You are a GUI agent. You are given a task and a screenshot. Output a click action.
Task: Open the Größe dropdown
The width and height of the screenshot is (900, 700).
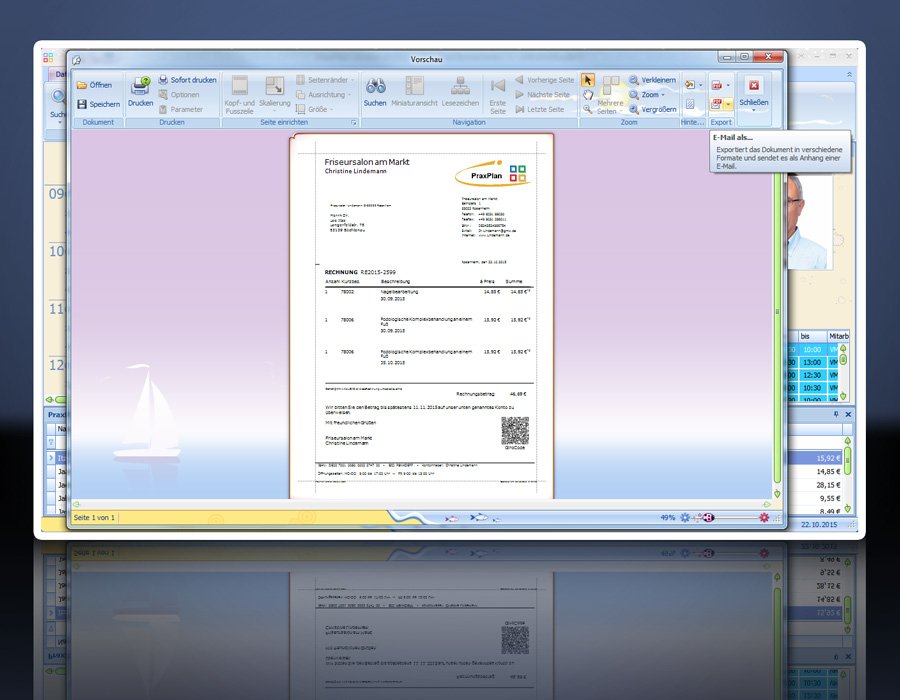click(x=315, y=109)
